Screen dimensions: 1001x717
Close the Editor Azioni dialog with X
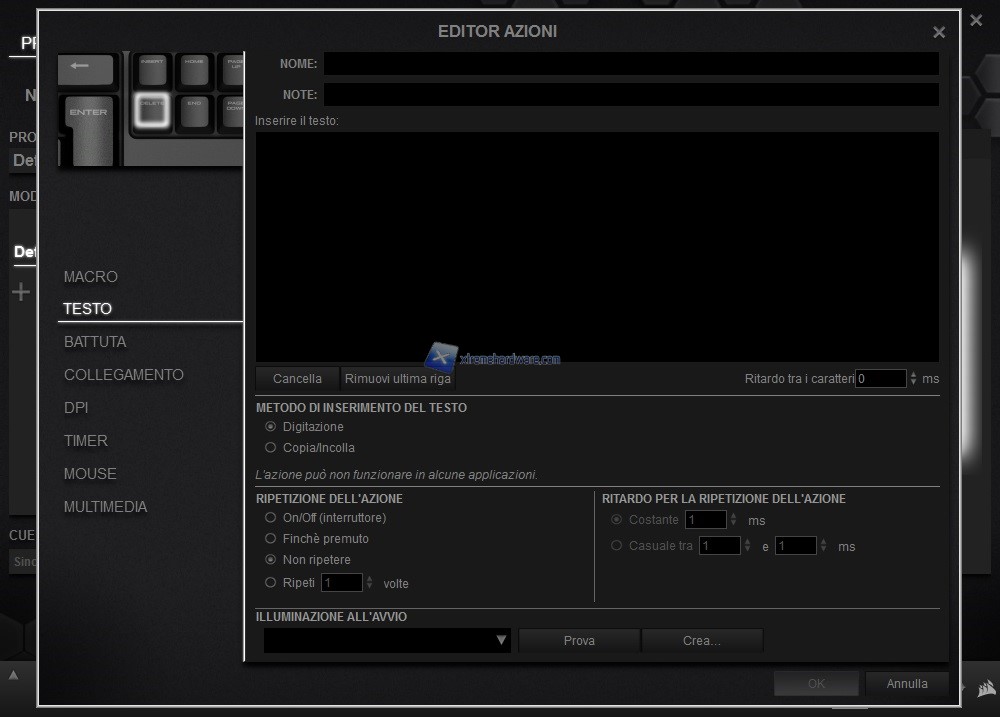pos(938,32)
